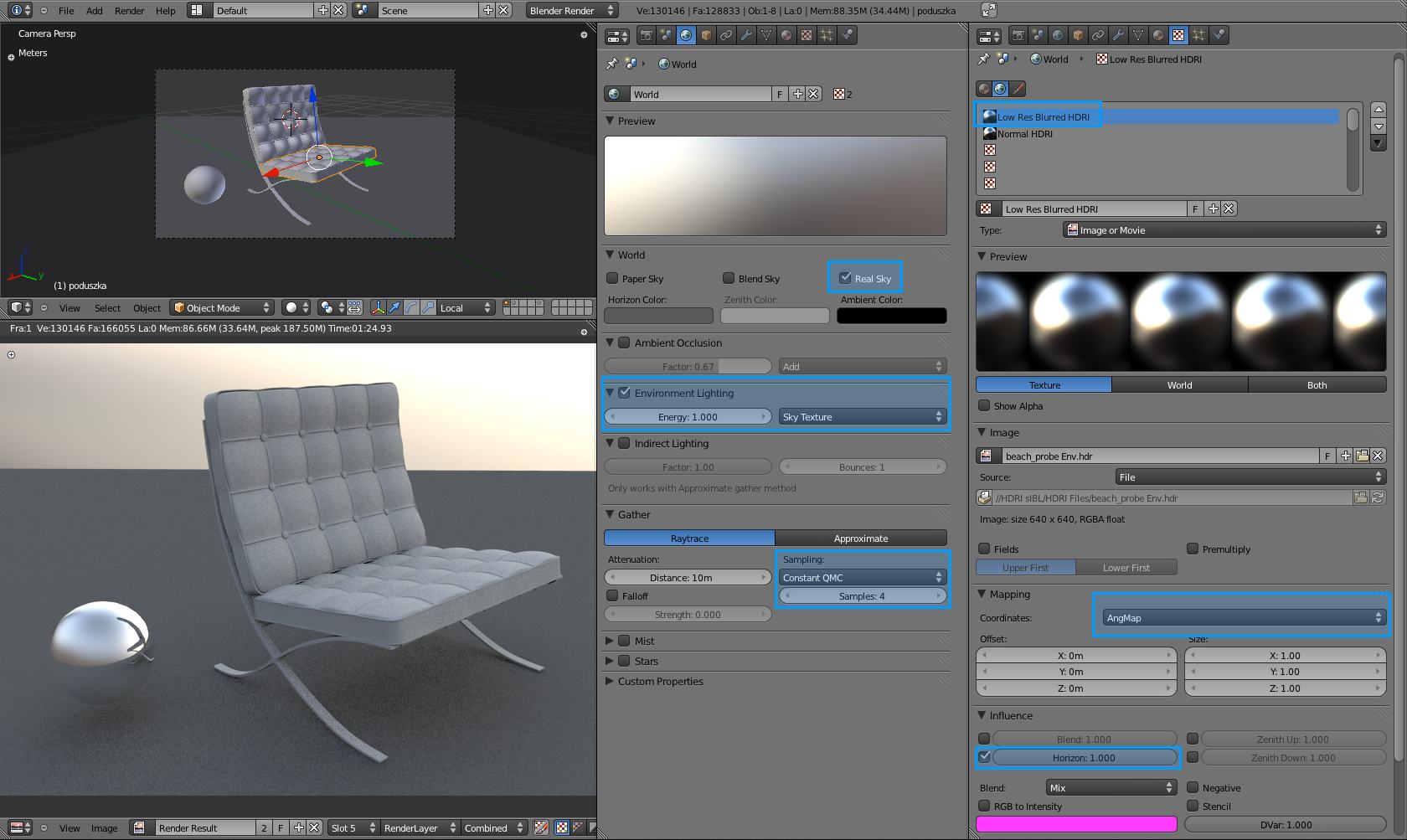This screenshot has width=1407, height=840.
Task: Select the rotate manipulator mode
Action: (411, 307)
